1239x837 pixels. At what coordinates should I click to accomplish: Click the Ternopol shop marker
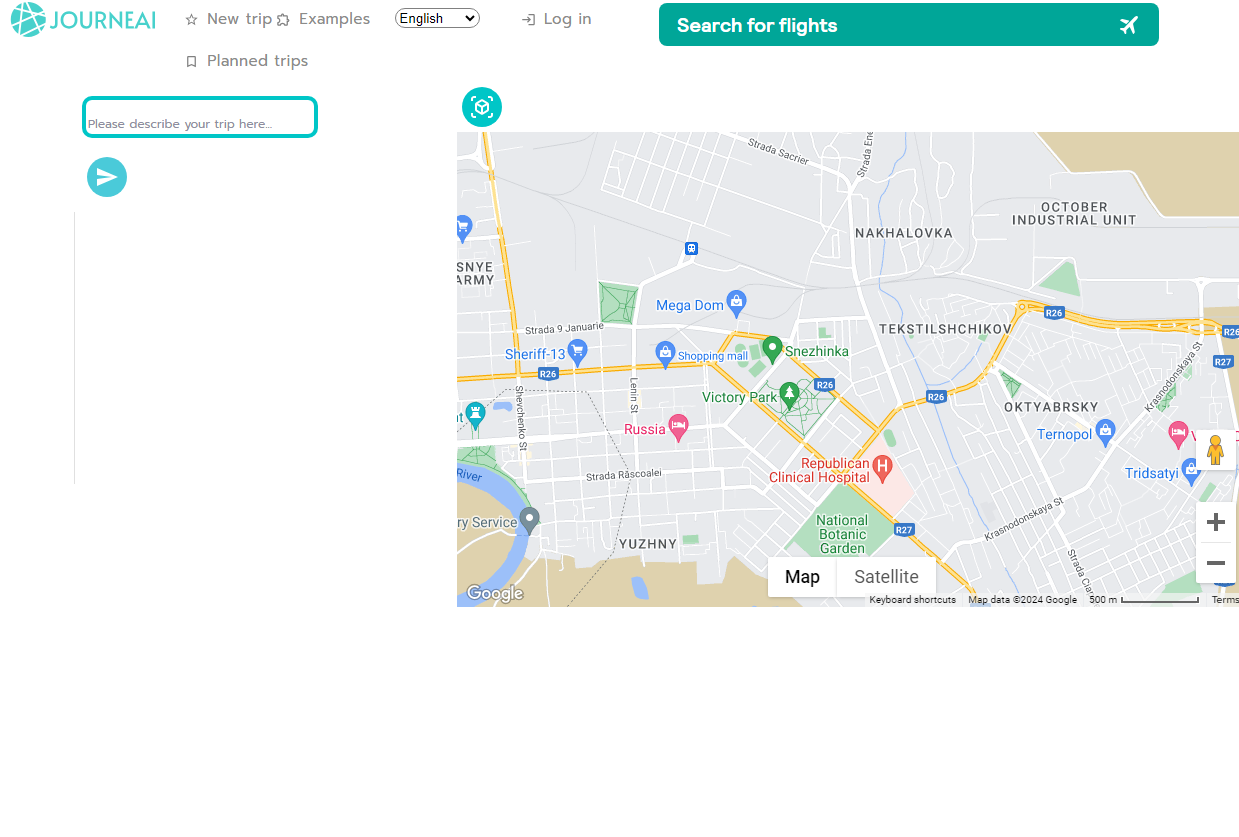(1105, 432)
